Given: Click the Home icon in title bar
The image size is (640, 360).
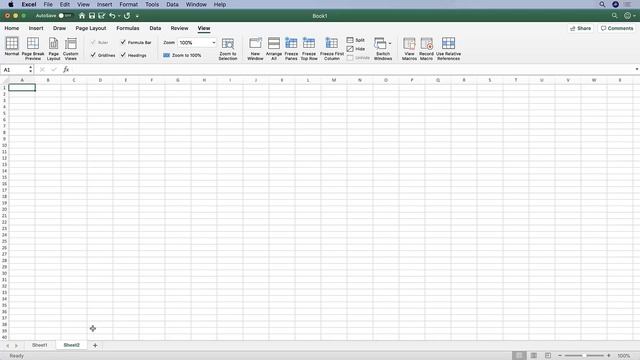Looking at the screenshot, I should (x=82, y=16).
